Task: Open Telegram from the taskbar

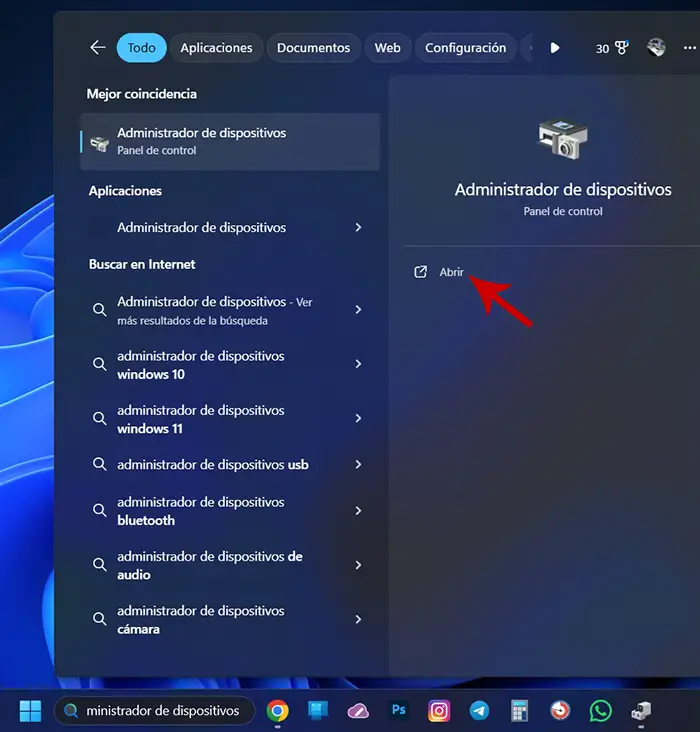Action: click(x=480, y=711)
